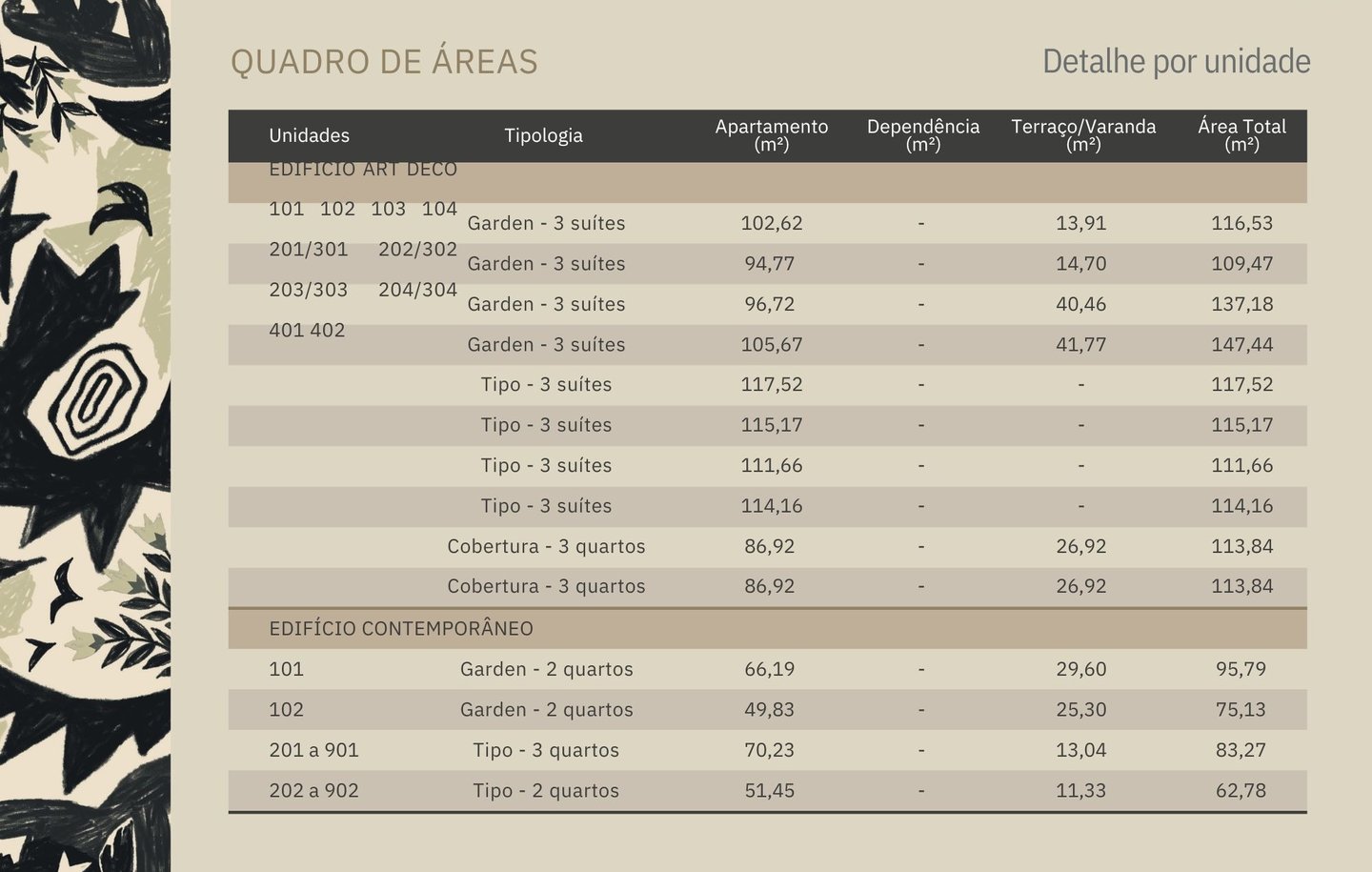The height and width of the screenshot is (872, 1372).
Task: Select the 'Área Total (m²)' column header
Action: [1241, 135]
